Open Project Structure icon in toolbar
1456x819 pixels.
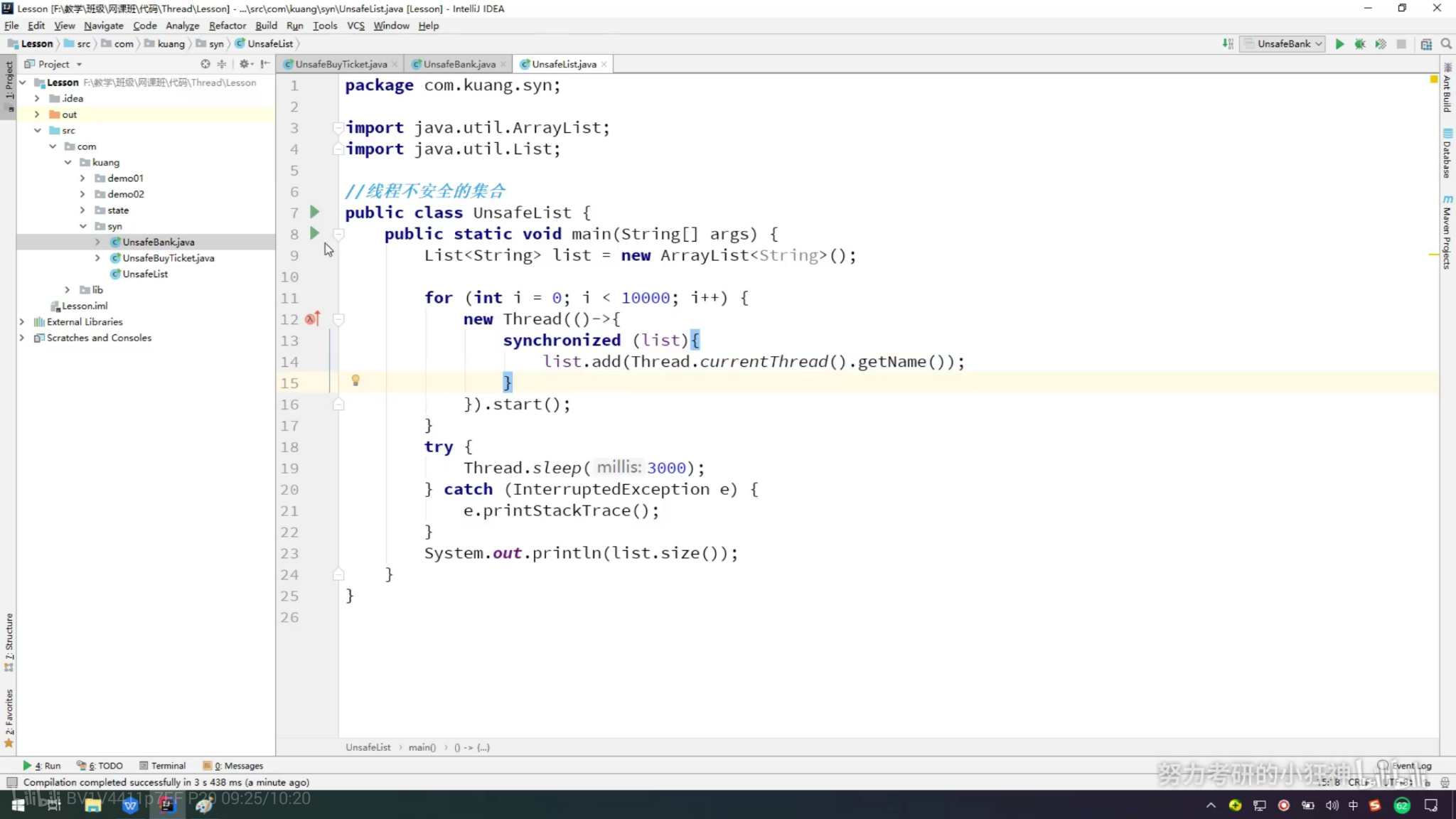click(1426, 44)
